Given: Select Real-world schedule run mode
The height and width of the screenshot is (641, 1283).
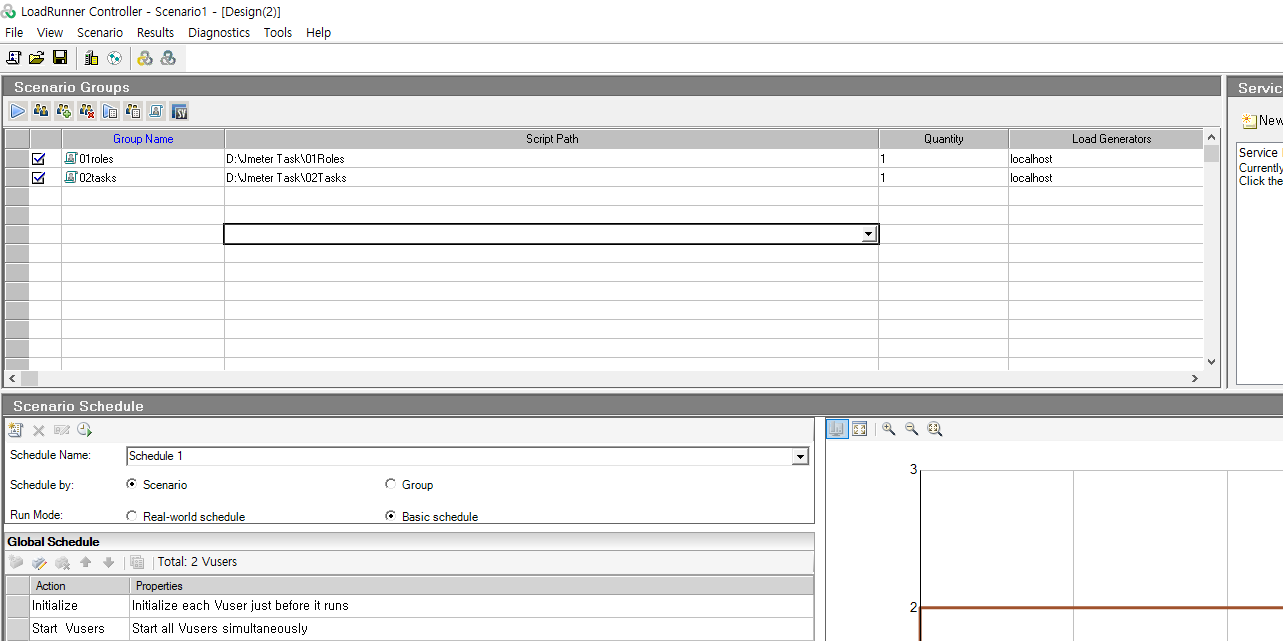Looking at the screenshot, I should (132, 516).
